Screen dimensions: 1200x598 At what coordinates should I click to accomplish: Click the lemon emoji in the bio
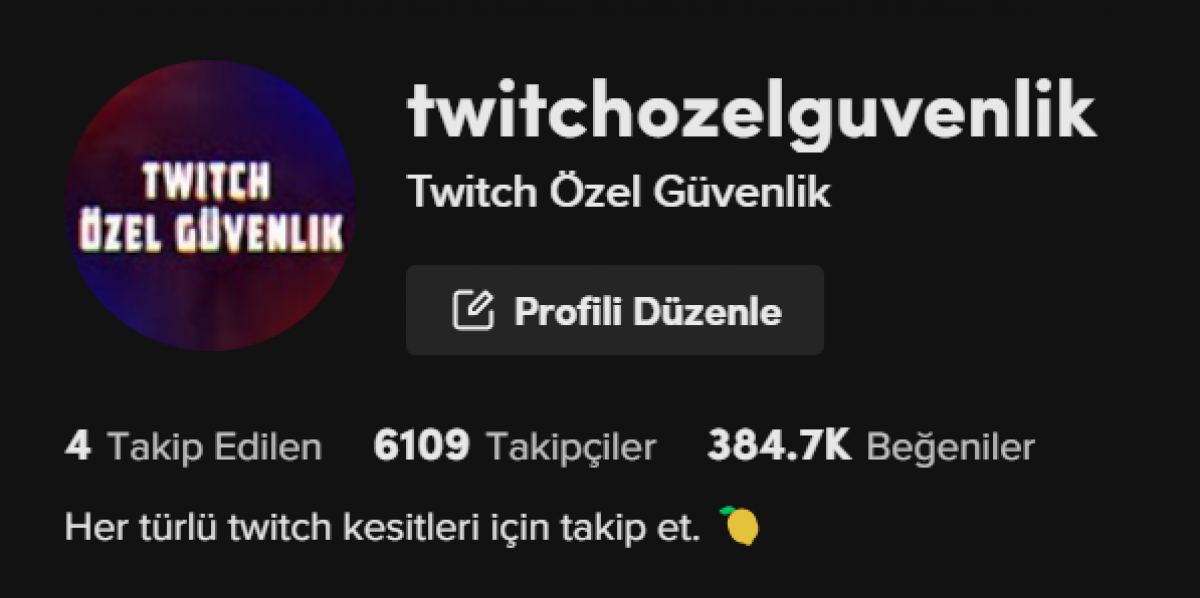point(741,527)
